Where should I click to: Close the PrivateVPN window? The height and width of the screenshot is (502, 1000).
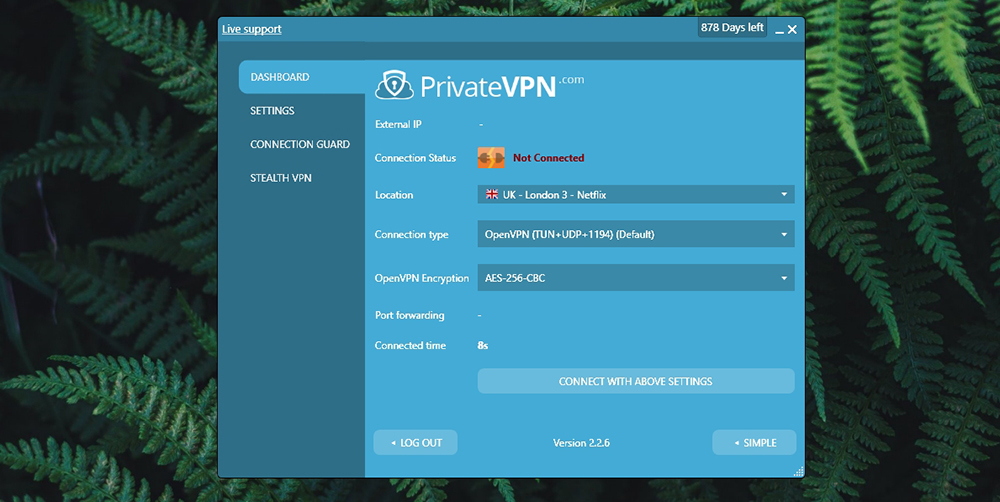click(x=792, y=29)
